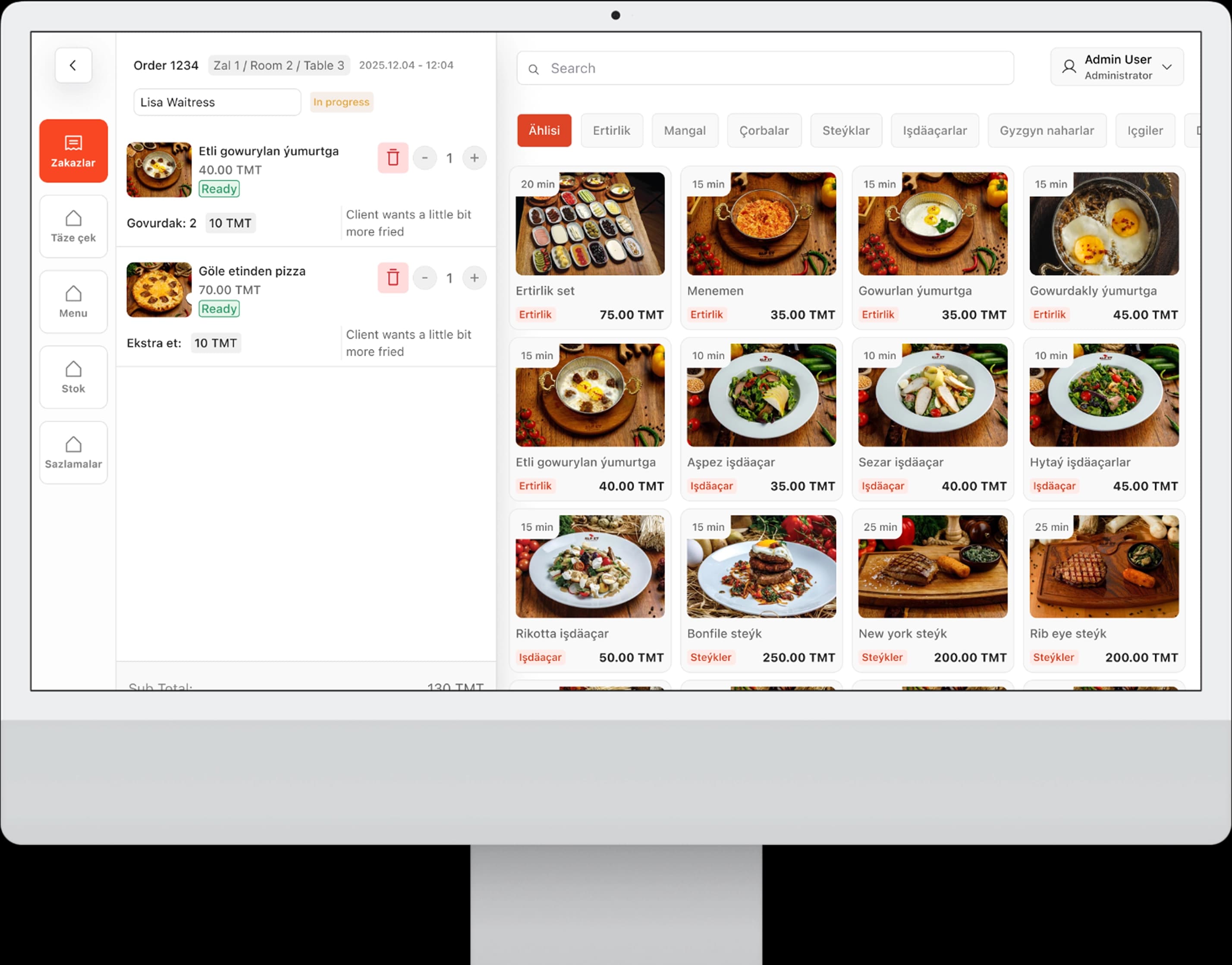Click the Lisa Waitress name field
Viewport: 1232px width, 965px height.
217,102
